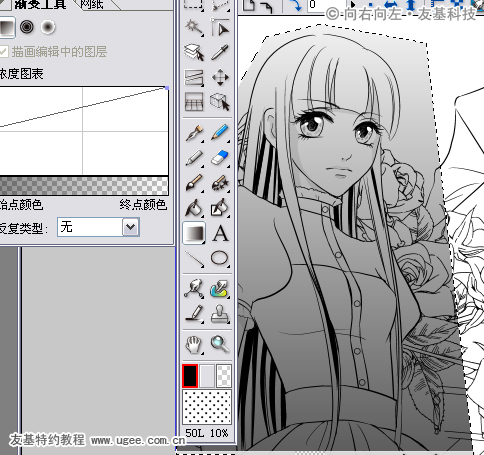Click the rotation angle field showing 0
This screenshot has width=484, height=455.
pyautogui.click(x=326, y=5)
